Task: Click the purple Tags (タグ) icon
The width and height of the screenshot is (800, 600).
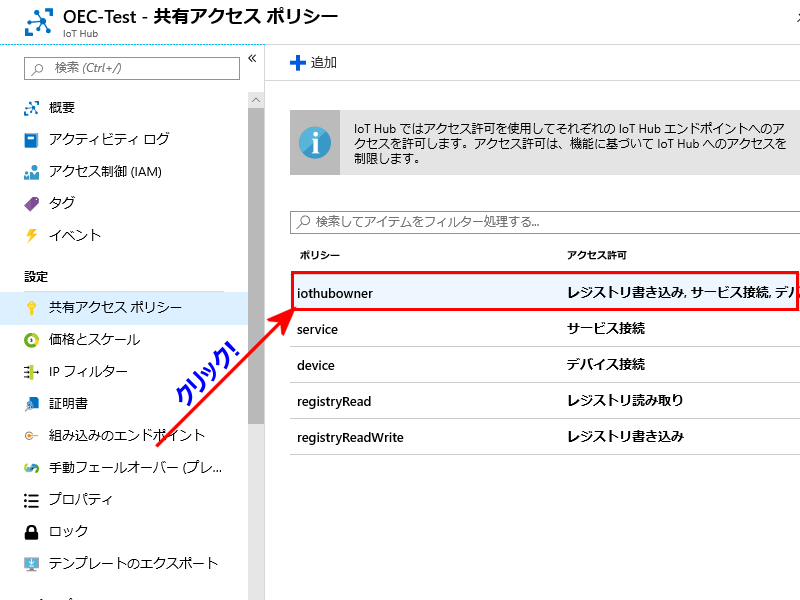Action: [x=31, y=204]
